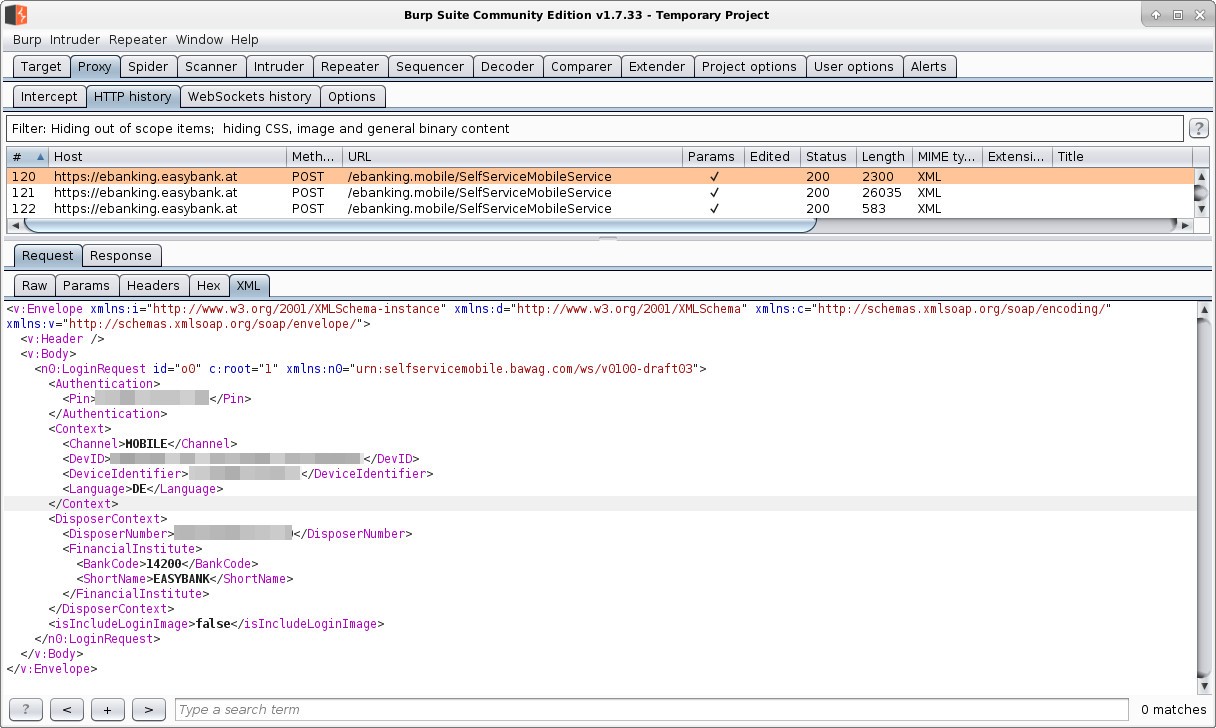
Task: Click the Burp Suite logo icon
Action: [x=16, y=15]
